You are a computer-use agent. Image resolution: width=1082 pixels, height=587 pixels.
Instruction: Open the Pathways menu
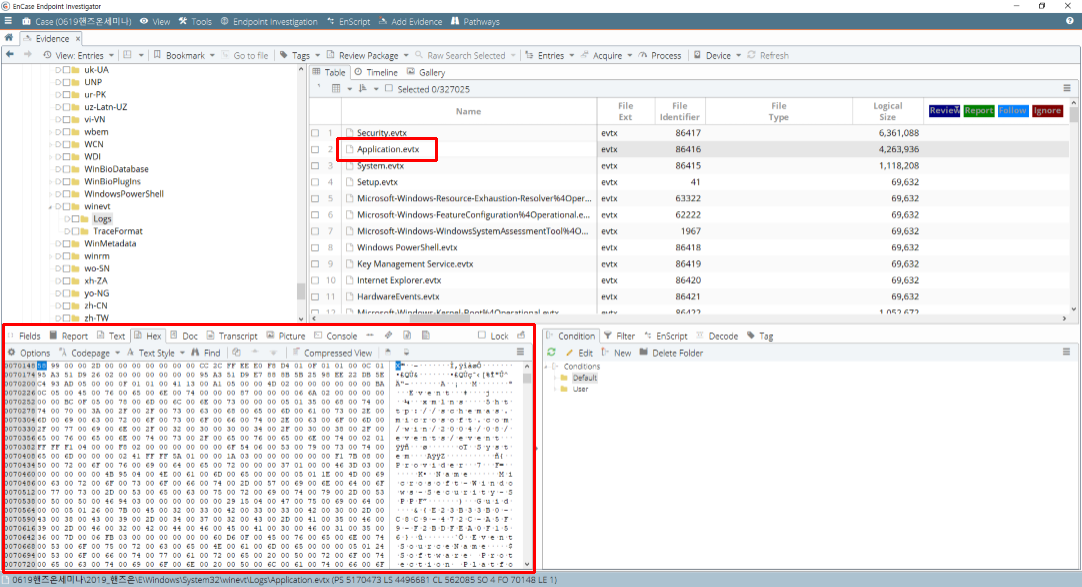point(475,21)
